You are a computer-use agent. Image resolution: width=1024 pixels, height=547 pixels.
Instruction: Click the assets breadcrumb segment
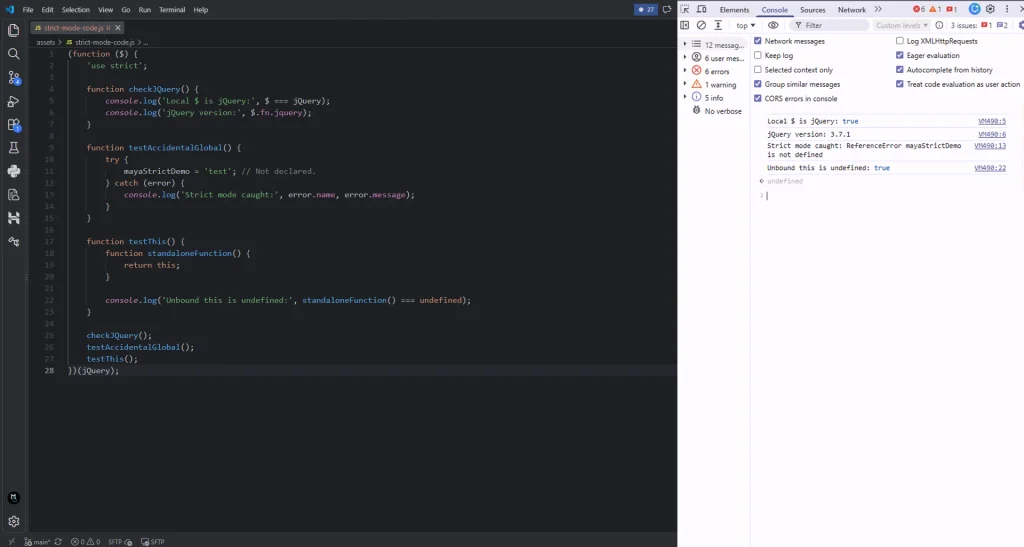point(46,42)
